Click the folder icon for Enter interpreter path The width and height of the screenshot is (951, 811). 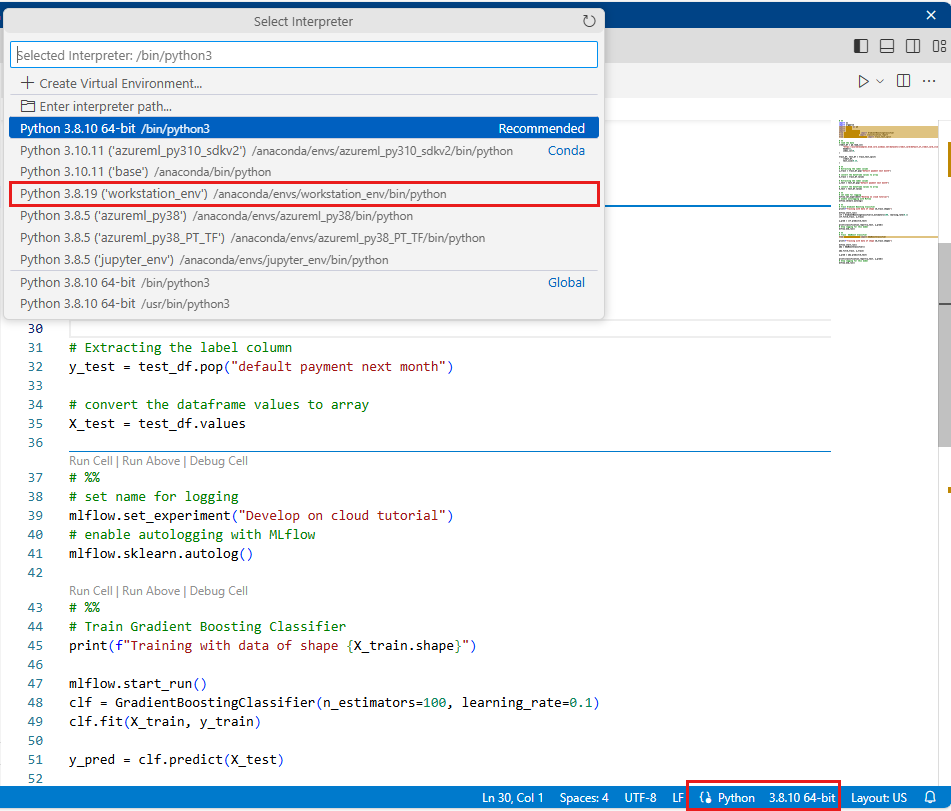(x=27, y=106)
